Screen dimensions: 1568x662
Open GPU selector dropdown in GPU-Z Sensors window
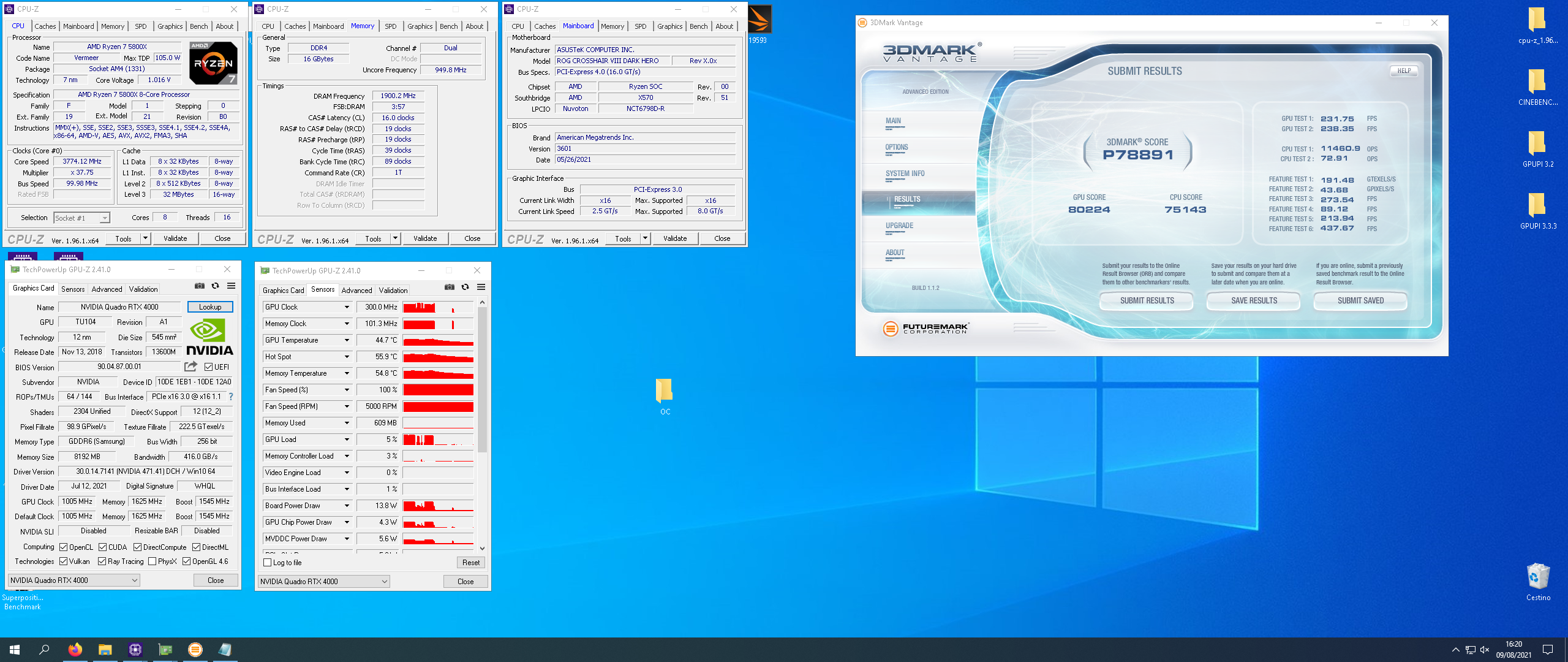pyautogui.click(x=324, y=581)
